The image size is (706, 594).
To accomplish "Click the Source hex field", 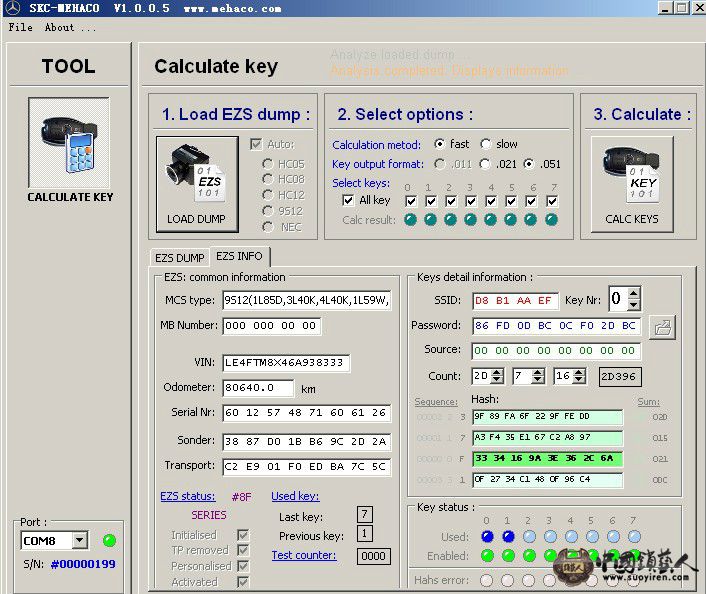I will (x=556, y=351).
